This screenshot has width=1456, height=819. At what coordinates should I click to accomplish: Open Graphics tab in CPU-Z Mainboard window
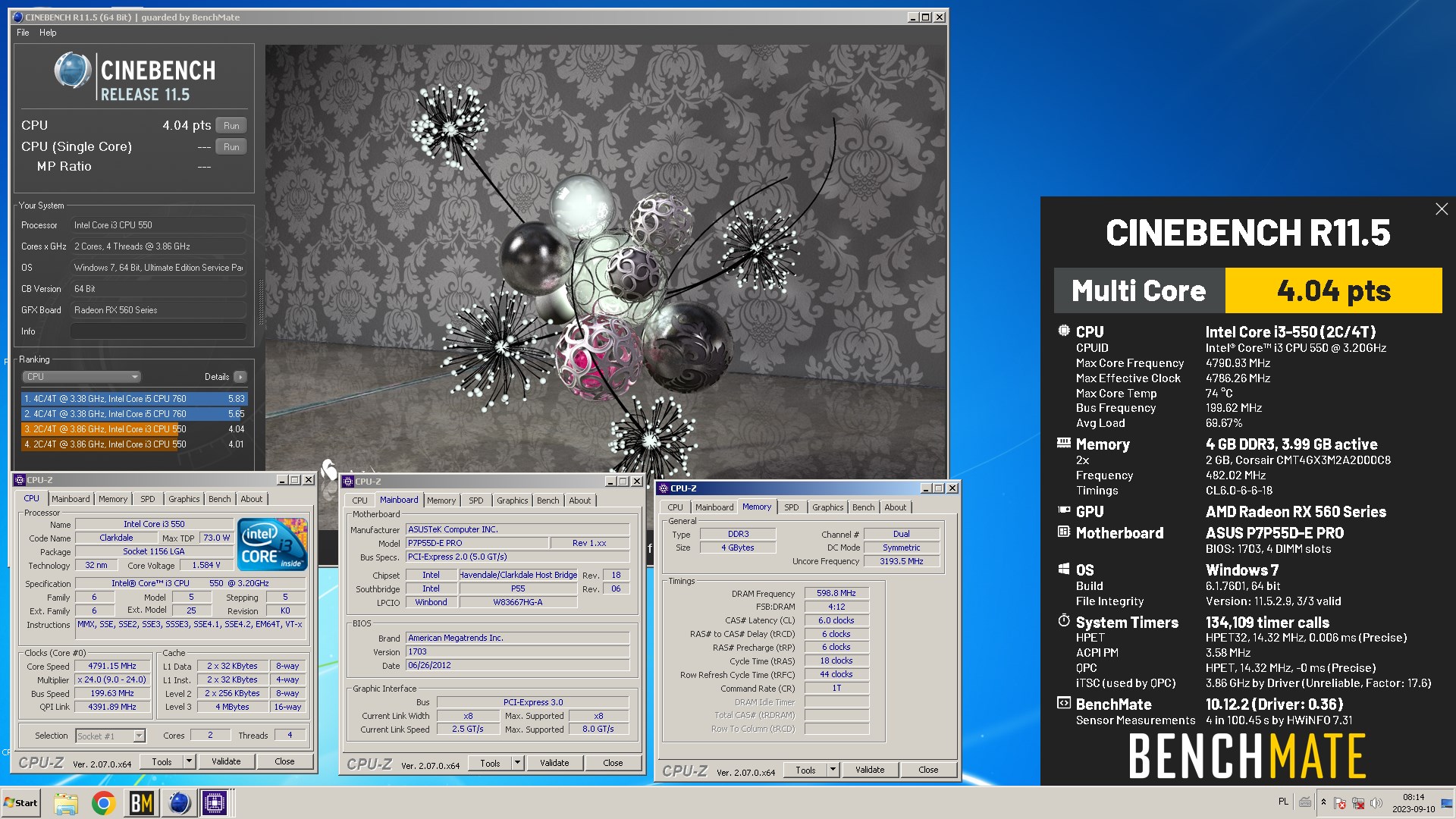(x=513, y=500)
